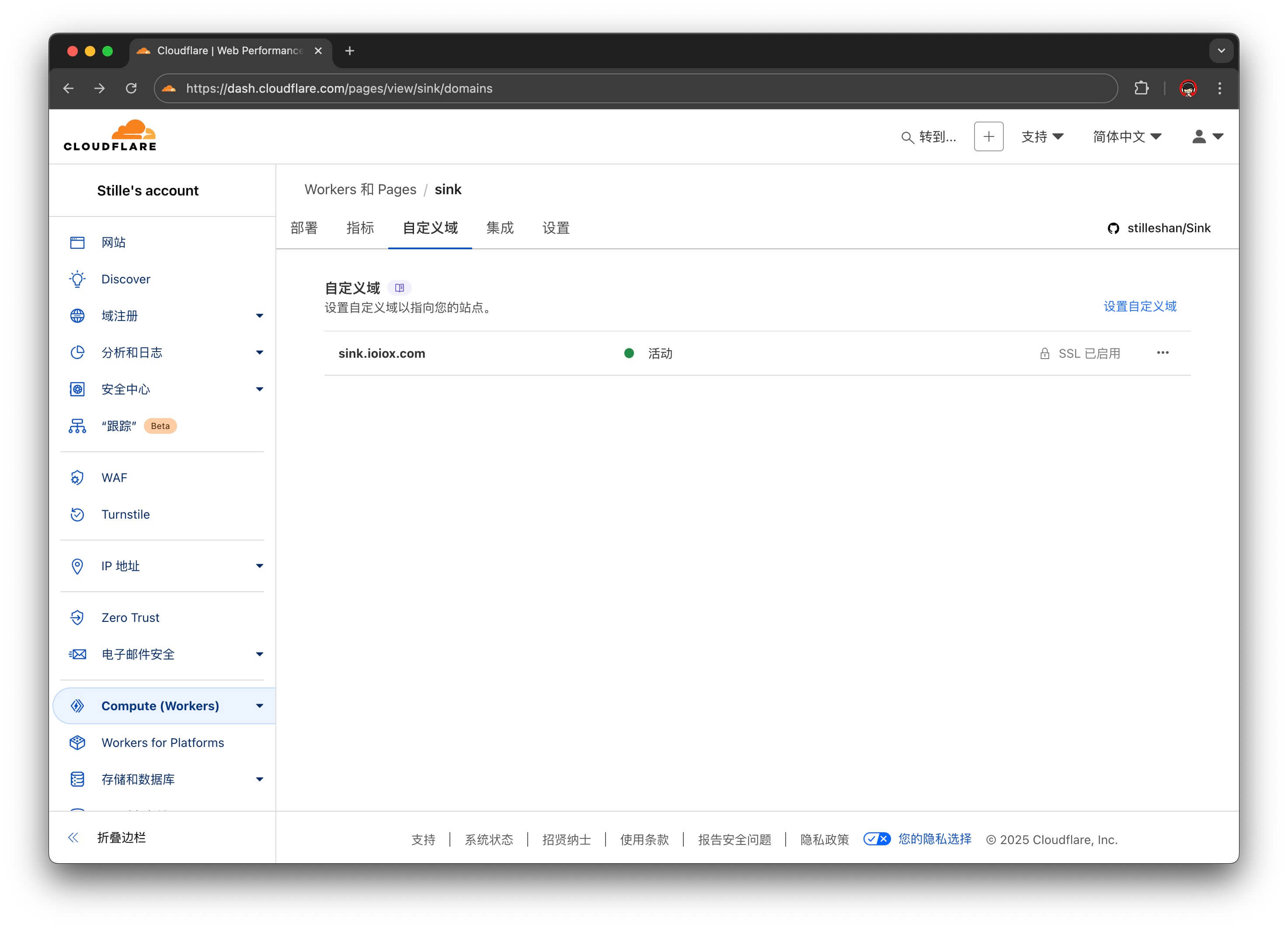The width and height of the screenshot is (1288, 928).
Task: Click the Chrome profile avatar
Action: (1188, 88)
